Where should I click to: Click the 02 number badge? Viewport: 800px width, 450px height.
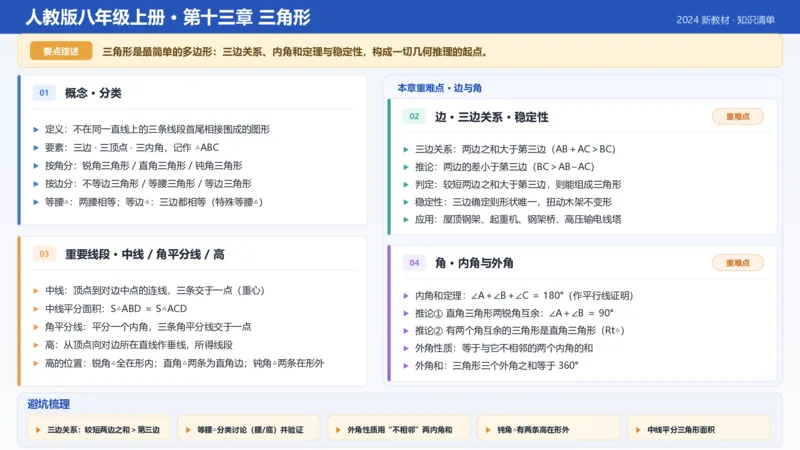(414, 116)
